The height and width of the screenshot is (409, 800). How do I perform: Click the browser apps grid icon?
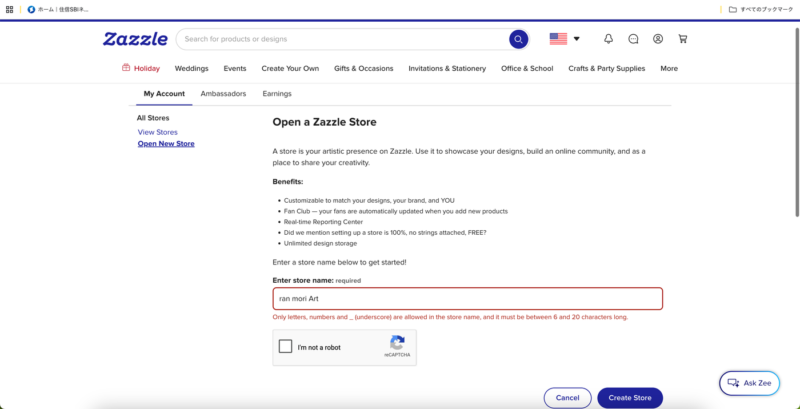9,9
